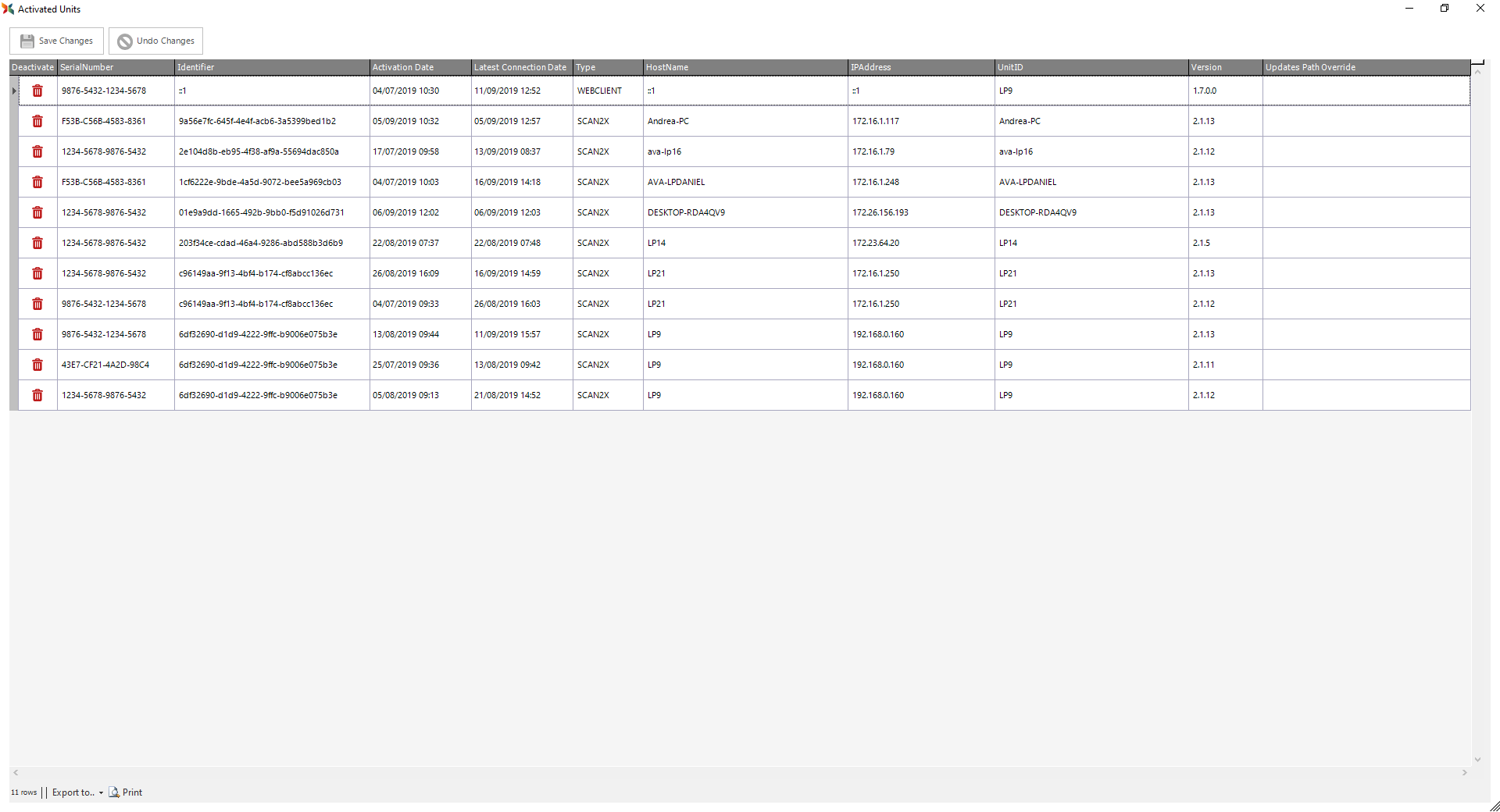The width and height of the screenshot is (1500, 812).
Task: Click the trash icon for Andrea-PC row
Action: click(37, 121)
